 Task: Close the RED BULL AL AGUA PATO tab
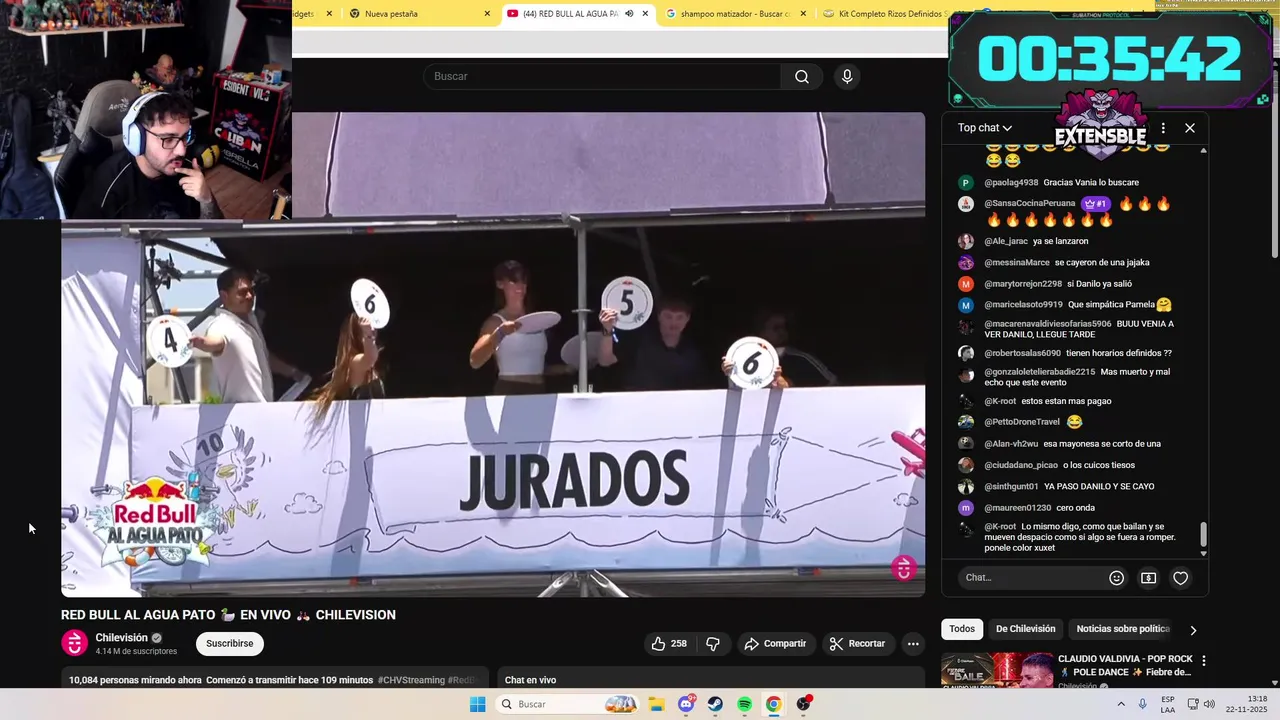click(x=645, y=14)
